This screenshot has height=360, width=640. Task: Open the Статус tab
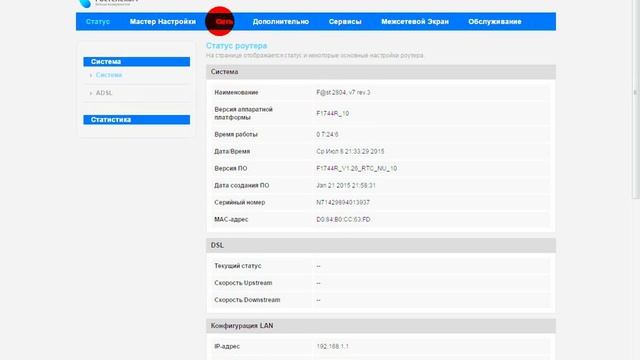[98, 22]
